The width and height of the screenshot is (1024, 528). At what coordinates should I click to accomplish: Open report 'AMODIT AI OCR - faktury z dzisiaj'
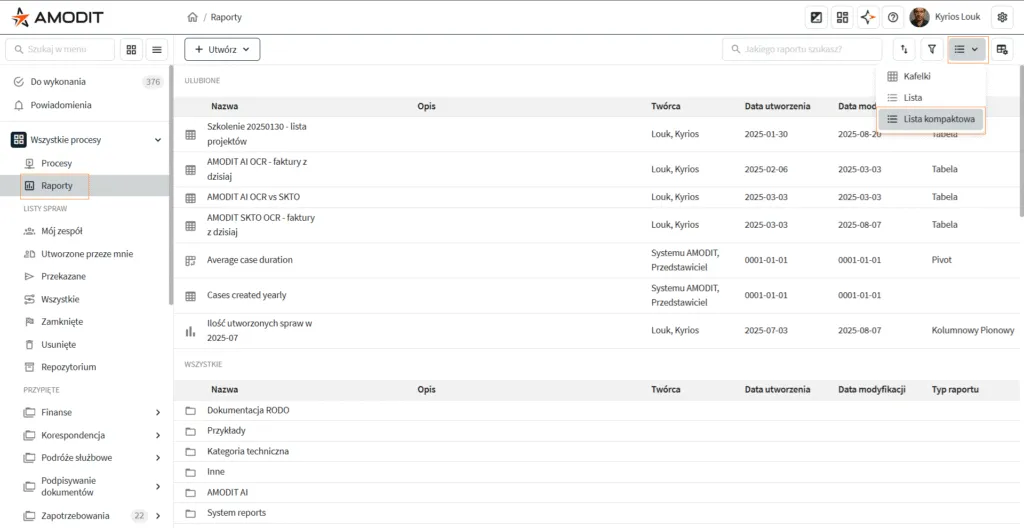(x=257, y=169)
